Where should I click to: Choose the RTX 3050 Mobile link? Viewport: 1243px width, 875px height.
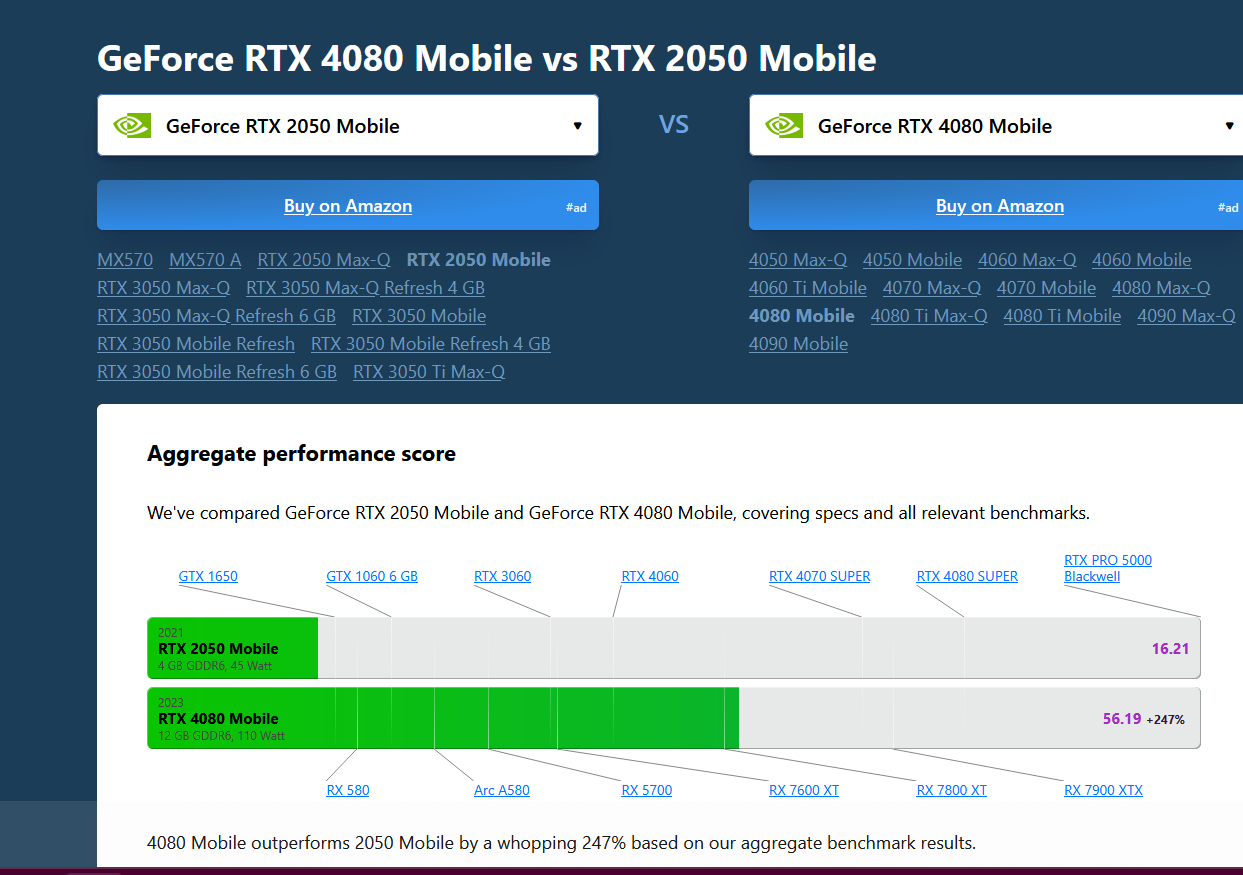[419, 316]
